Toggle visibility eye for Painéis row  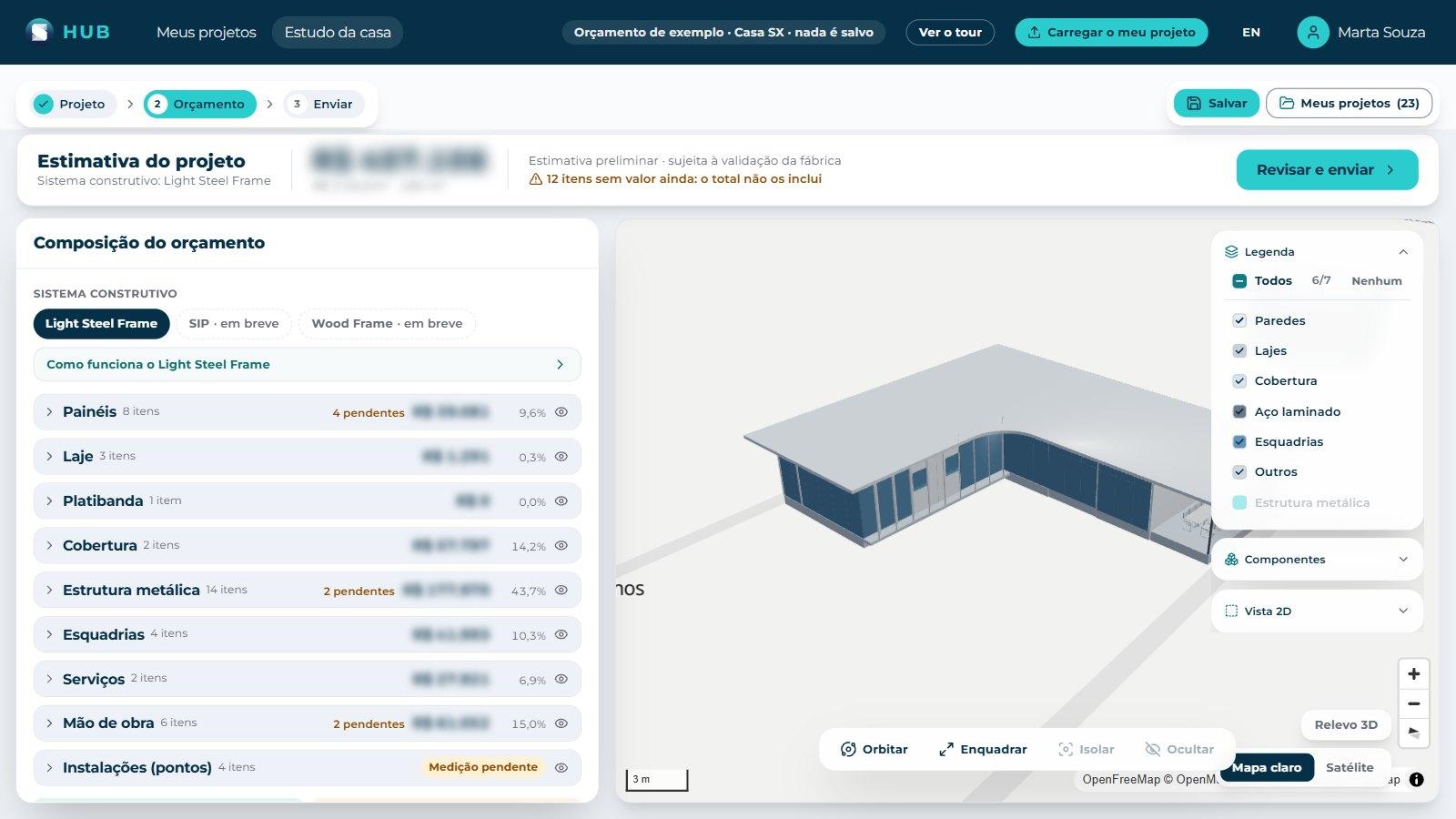(561, 411)
